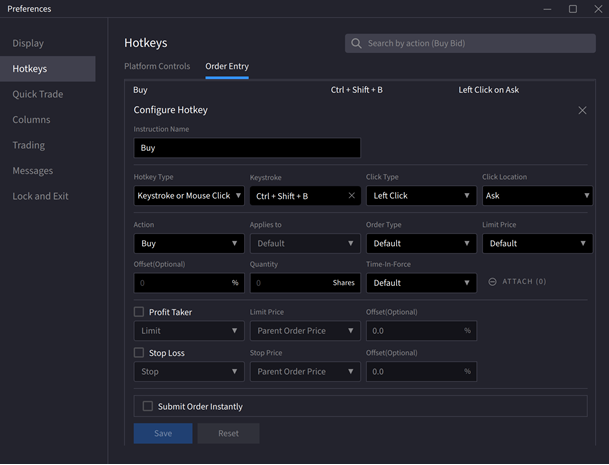
Task: Open the Quick Trade preferences section
Action: click(x=38, y=94)
